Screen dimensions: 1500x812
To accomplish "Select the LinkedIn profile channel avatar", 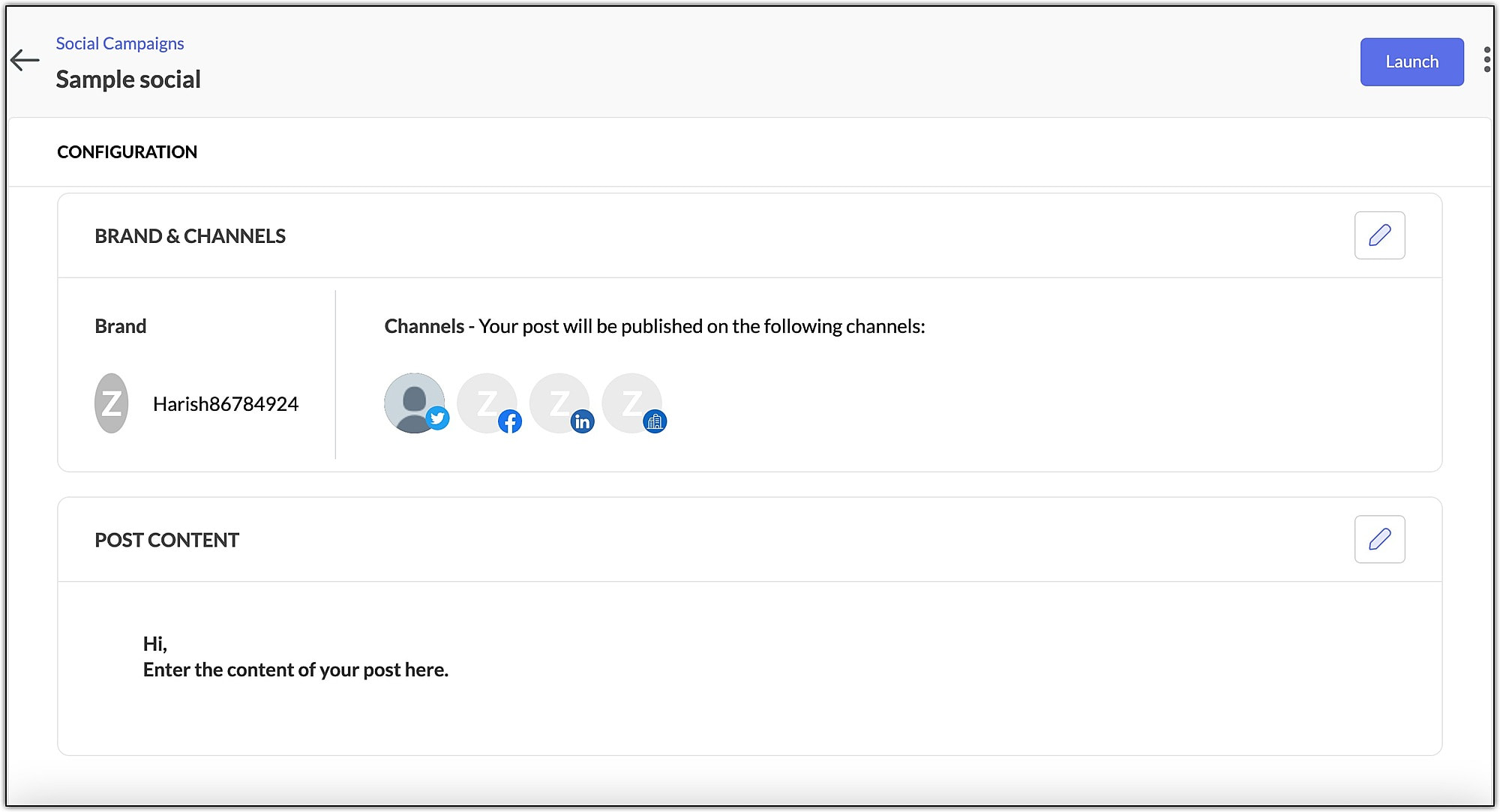I will [559, 403].
